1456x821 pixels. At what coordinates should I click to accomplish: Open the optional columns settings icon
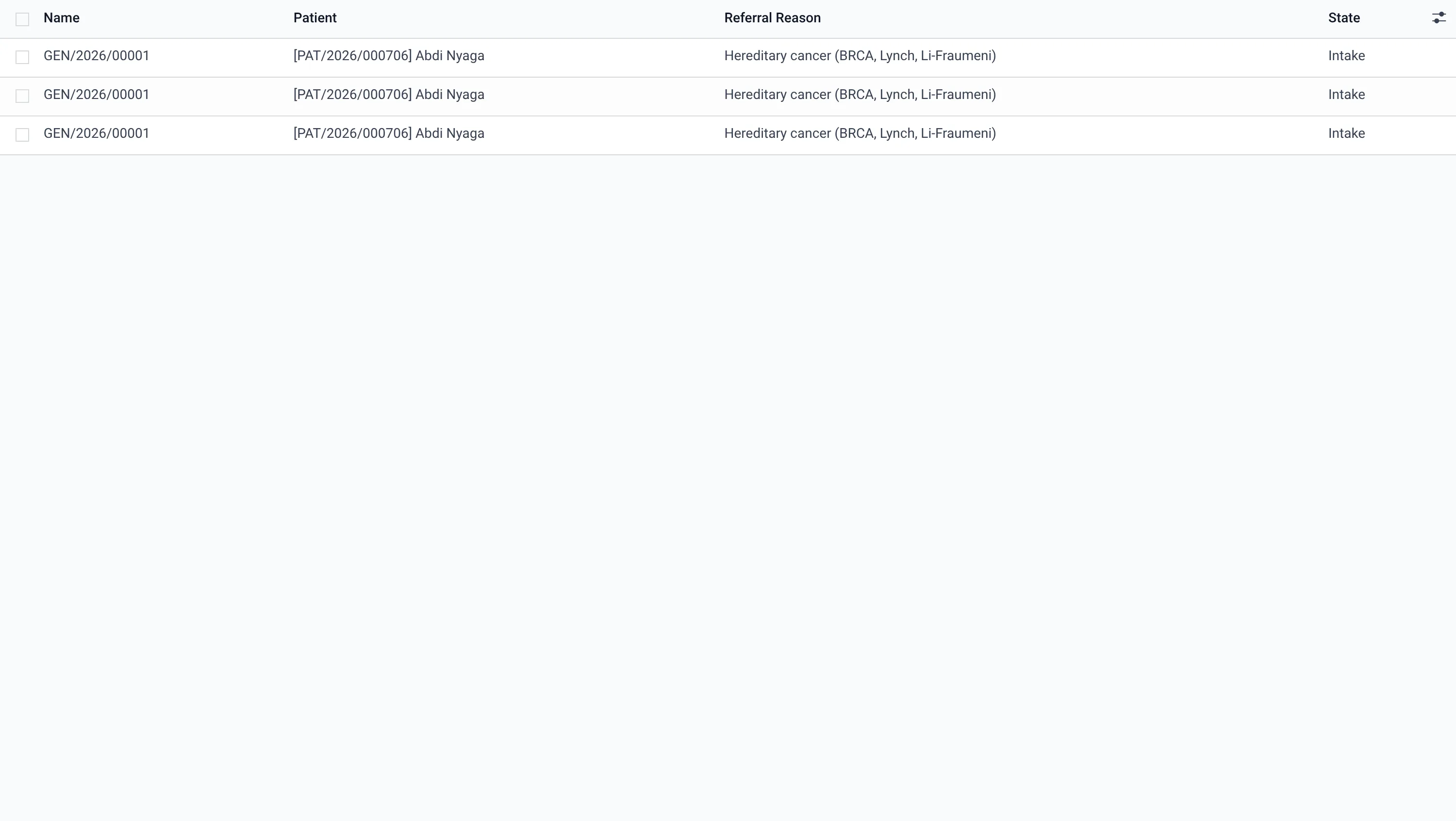[x=1439, y=18]
